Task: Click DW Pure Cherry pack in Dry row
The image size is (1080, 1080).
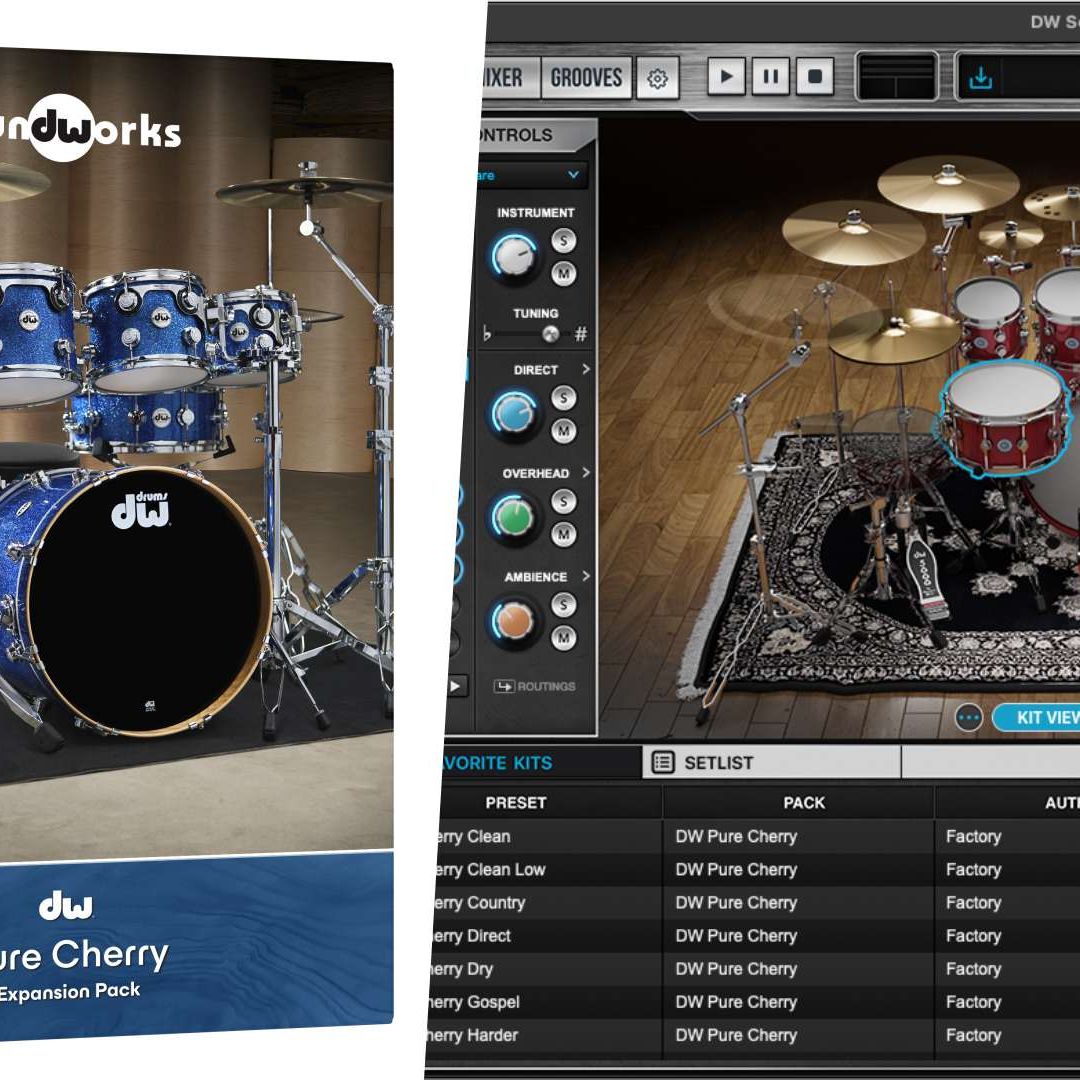Action: tap(736, 969)
